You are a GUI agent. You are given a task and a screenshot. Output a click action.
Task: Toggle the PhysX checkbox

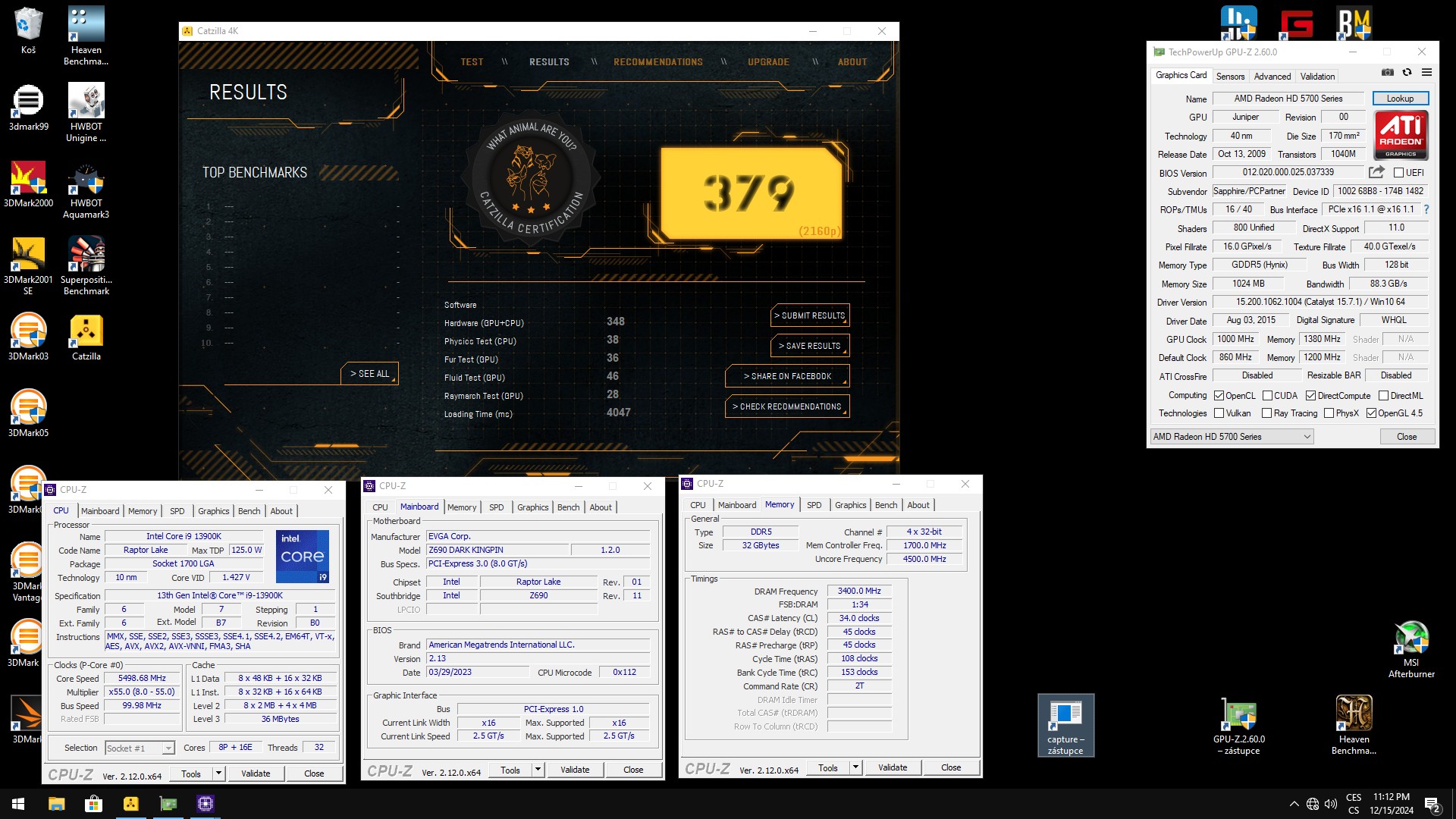click(1329, 413)
